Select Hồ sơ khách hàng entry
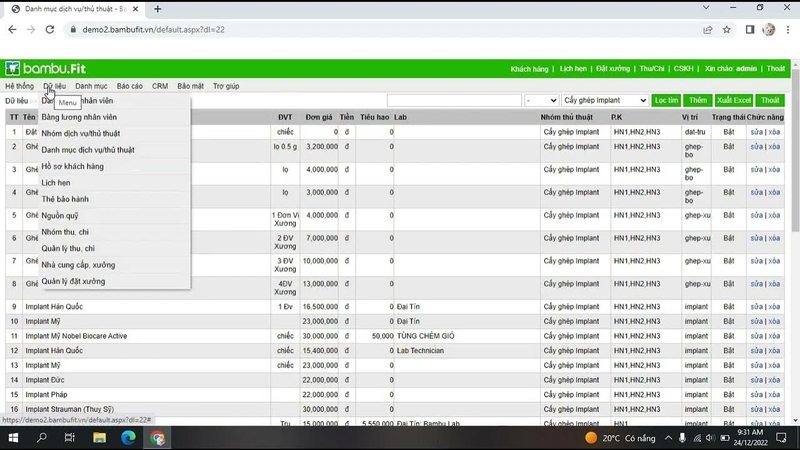Screen dimensions: 800x450 click(72, 166)
